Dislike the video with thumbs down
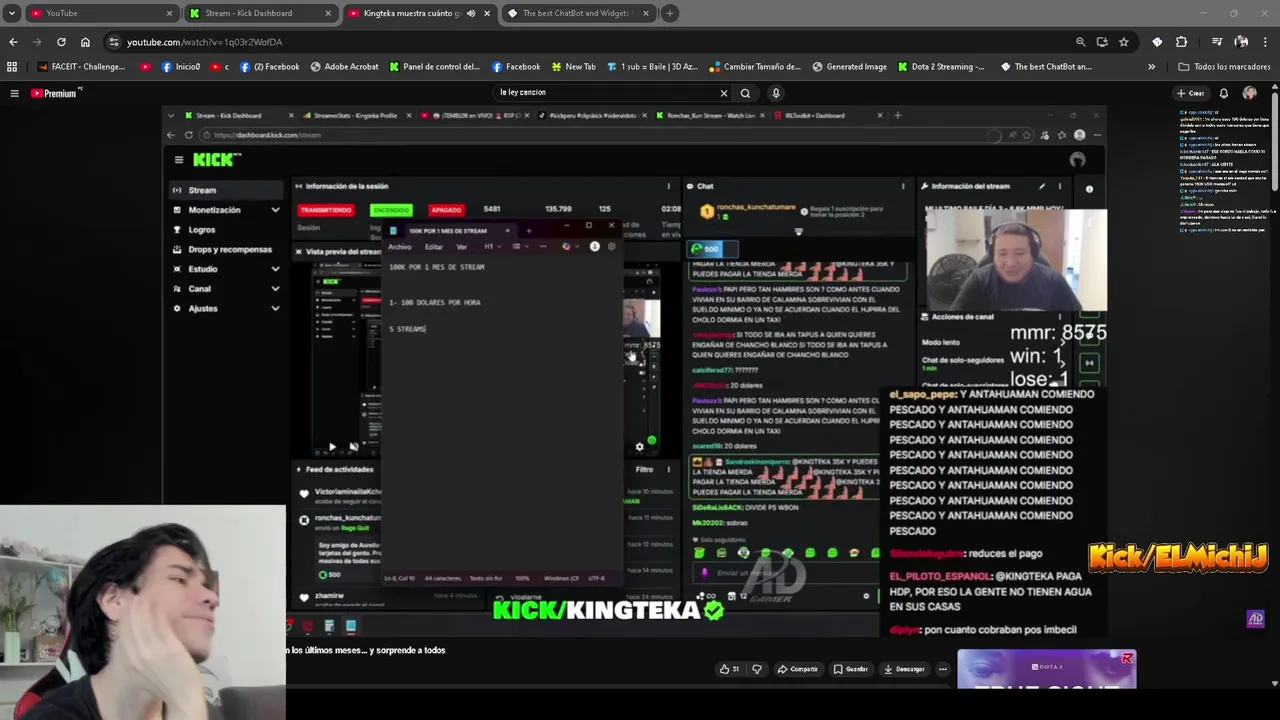Screen dimensions: 1280x720 tap(757, 669)
